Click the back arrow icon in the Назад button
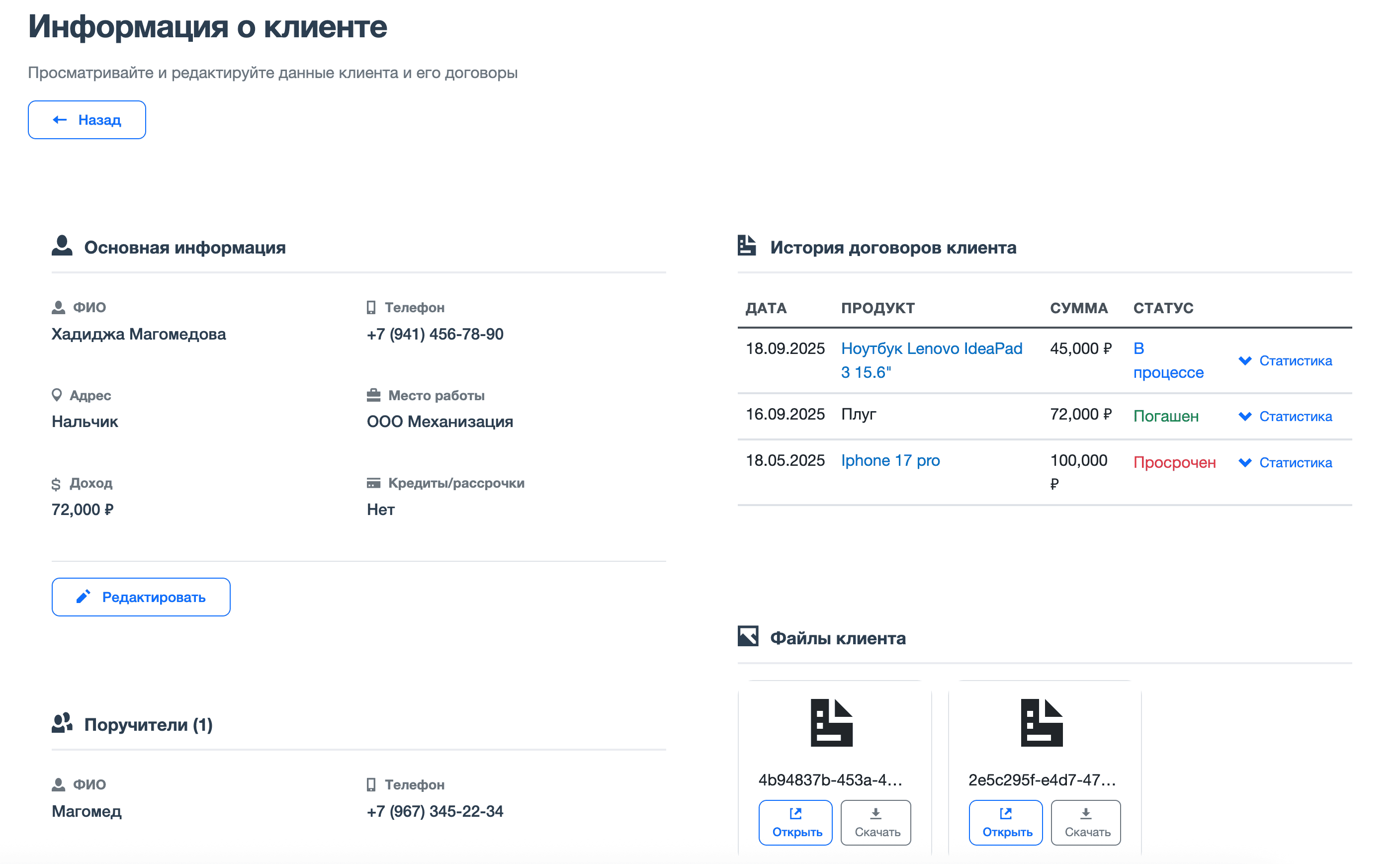Viewport: 1400px width, 864px height. point(60,119)
